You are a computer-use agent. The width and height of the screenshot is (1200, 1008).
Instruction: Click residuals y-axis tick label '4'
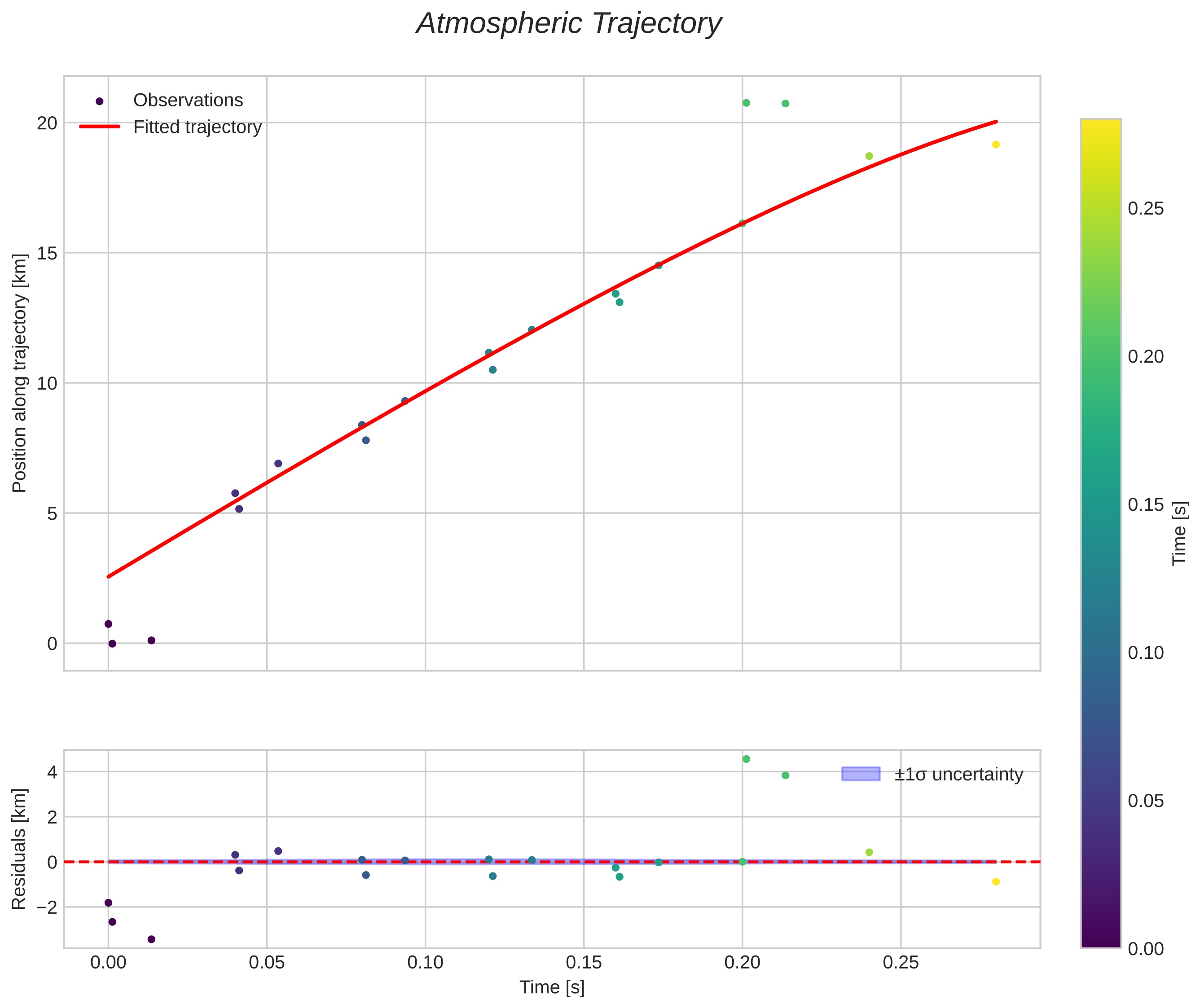click(x=52, y=772)
